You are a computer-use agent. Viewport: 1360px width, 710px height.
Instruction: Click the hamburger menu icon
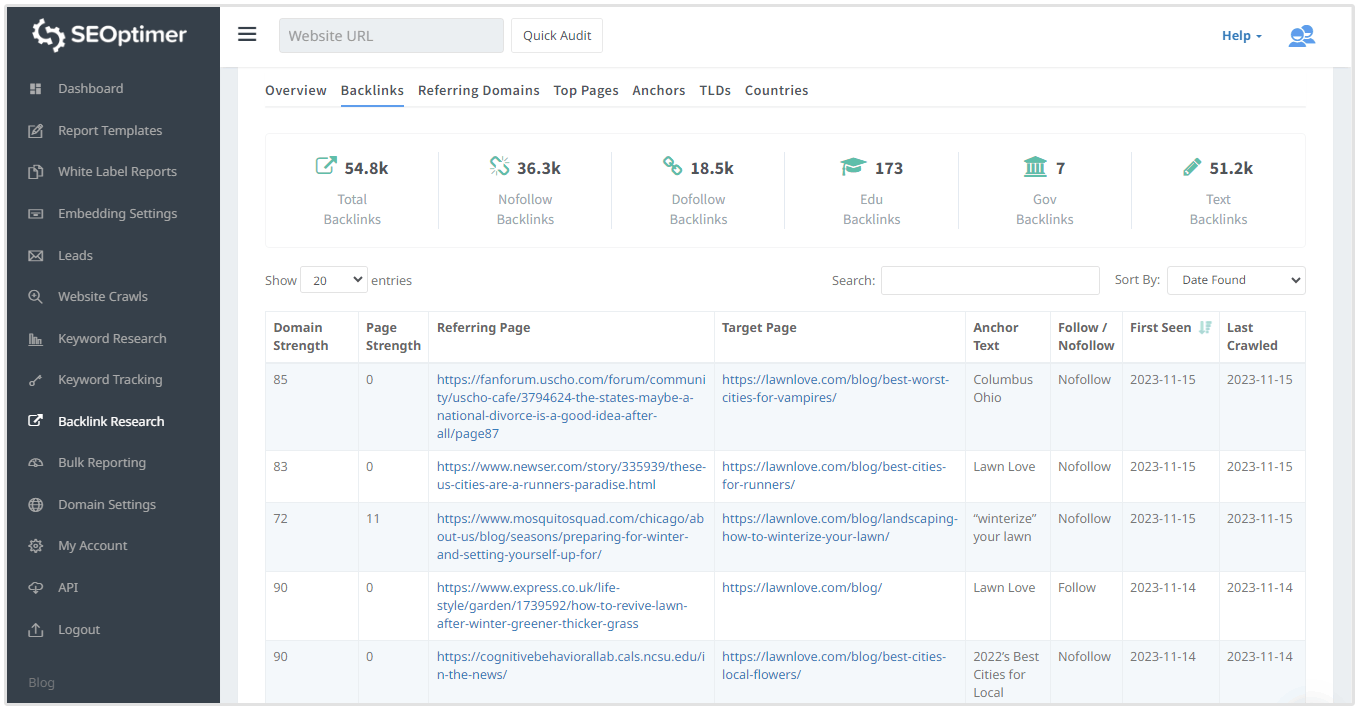tap(247, 35)
